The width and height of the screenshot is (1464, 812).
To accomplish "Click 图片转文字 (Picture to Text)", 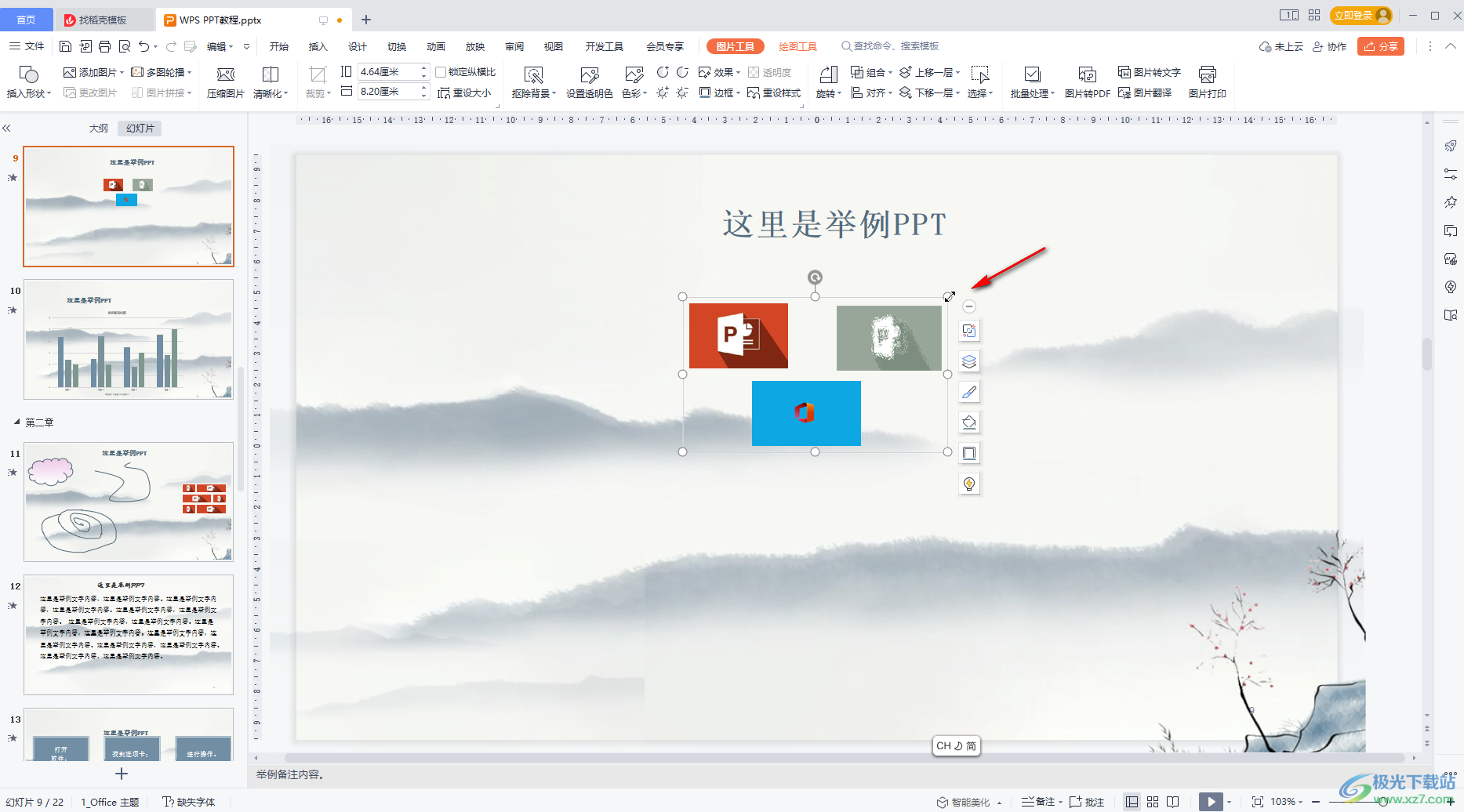I will pyautogui.click(x=1149, y=72).
